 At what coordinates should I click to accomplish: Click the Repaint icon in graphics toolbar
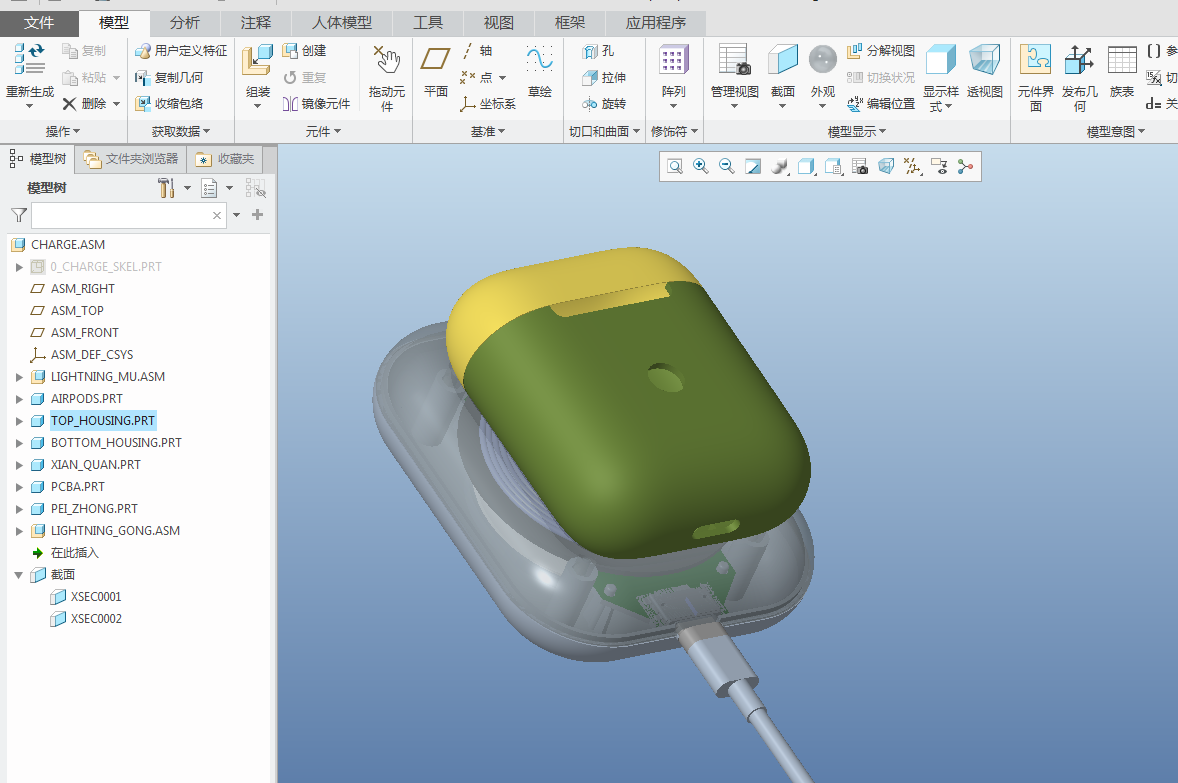pos(753,167)
